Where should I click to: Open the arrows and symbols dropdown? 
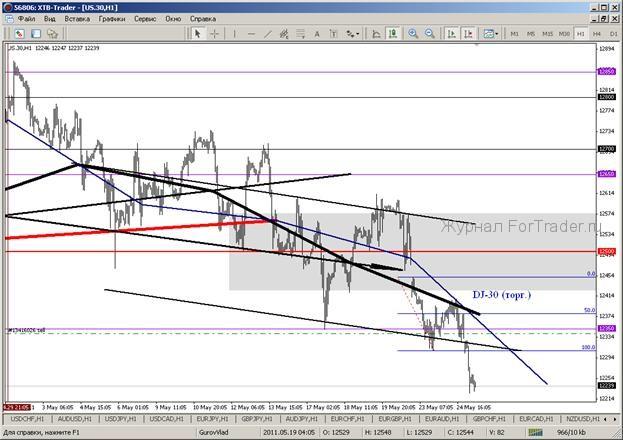pos(352,34)
